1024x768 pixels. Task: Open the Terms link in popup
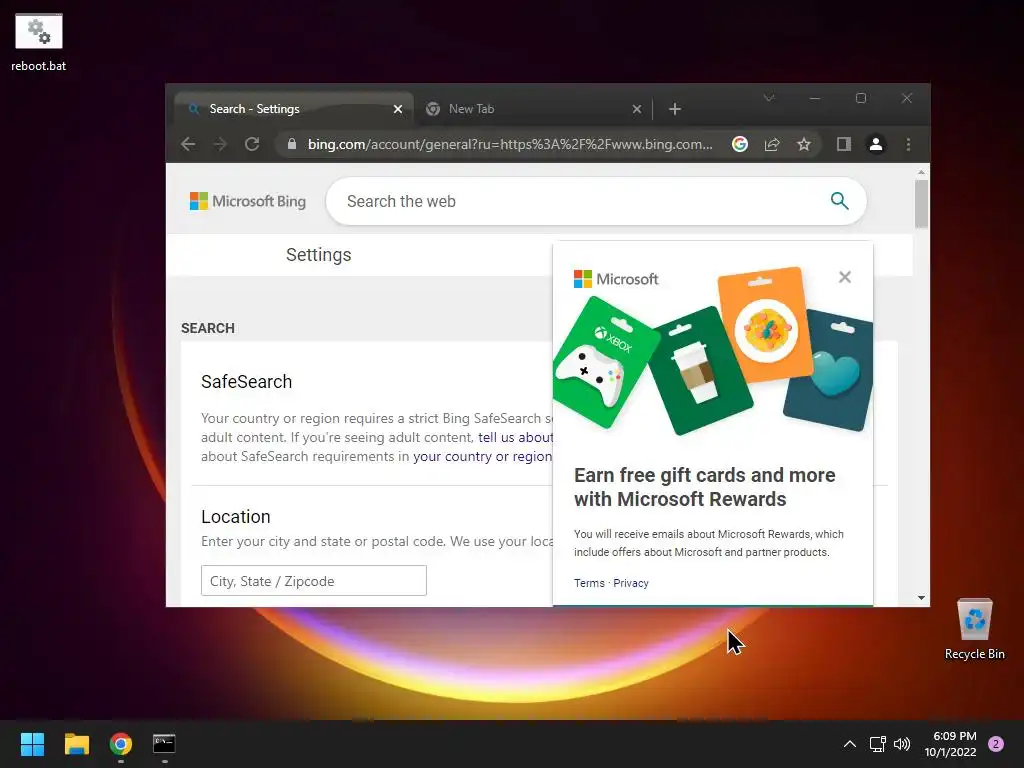coord(589,583)
